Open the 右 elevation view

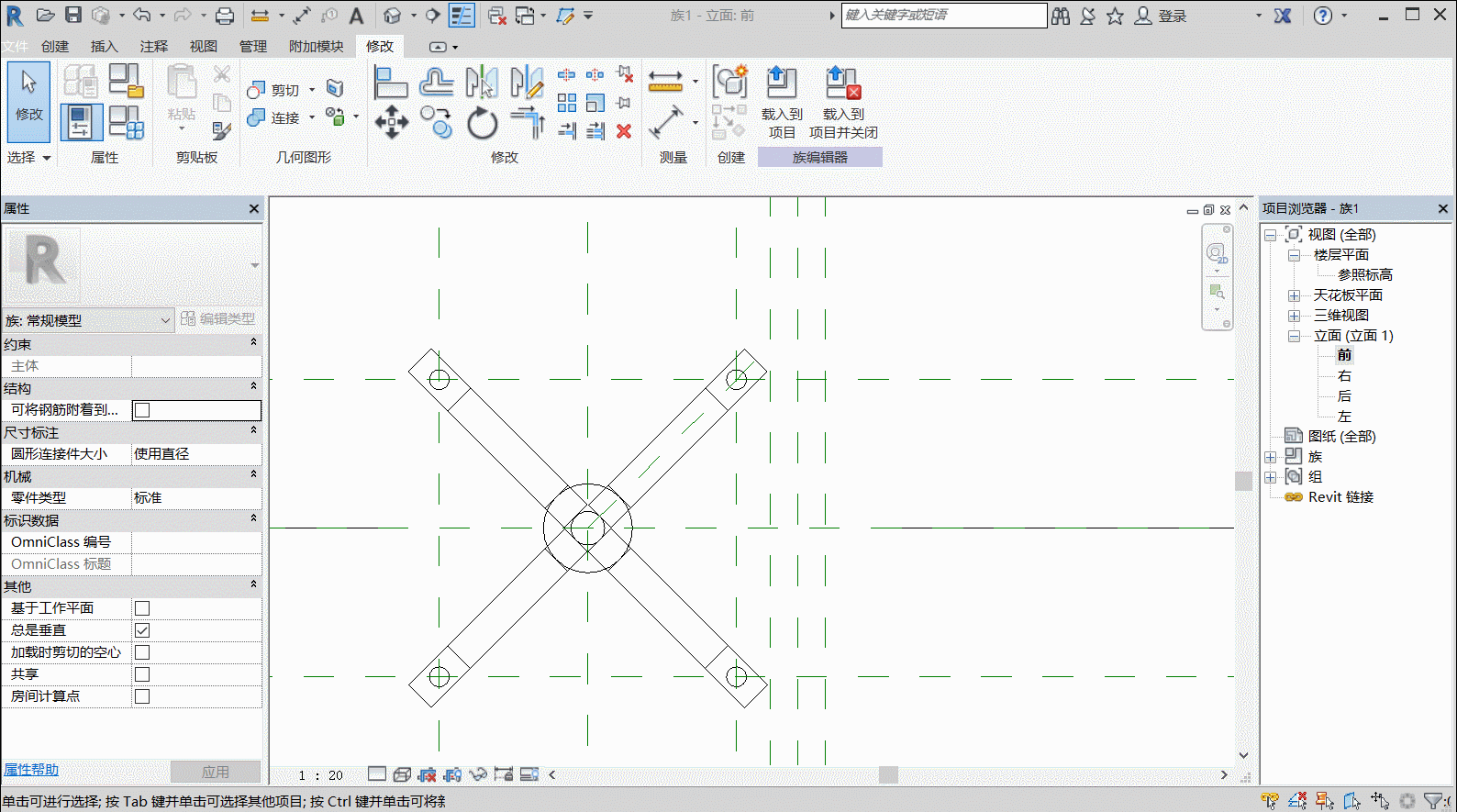click(1344, 376)
